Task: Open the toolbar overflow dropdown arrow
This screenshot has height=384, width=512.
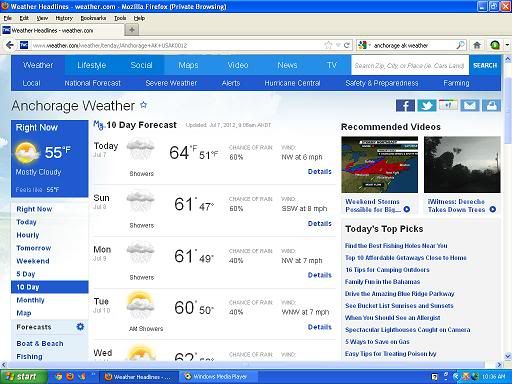Action: click(x=507, y=45)
